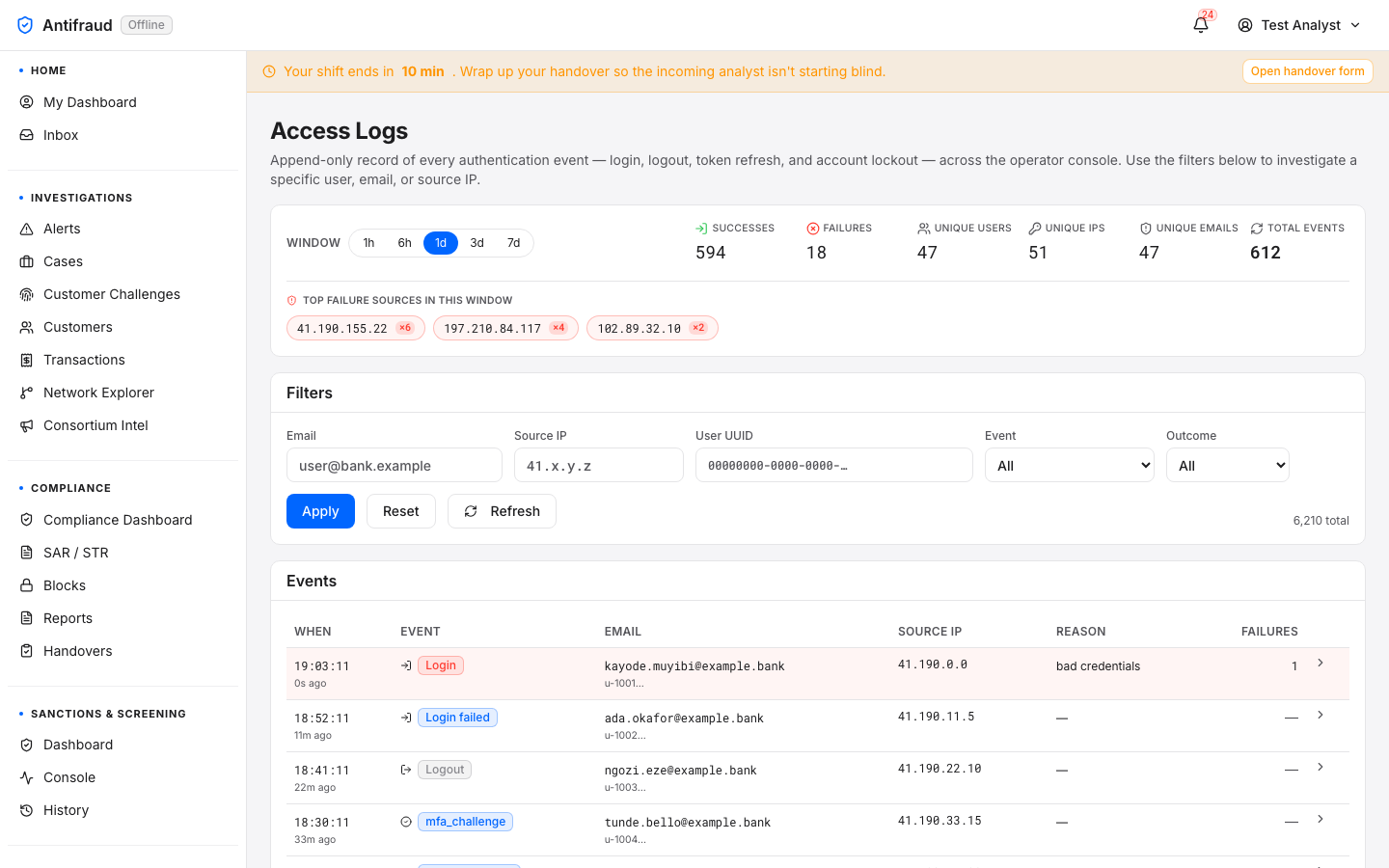Open the Event filter dropdown

click(x=1070, y=465)
